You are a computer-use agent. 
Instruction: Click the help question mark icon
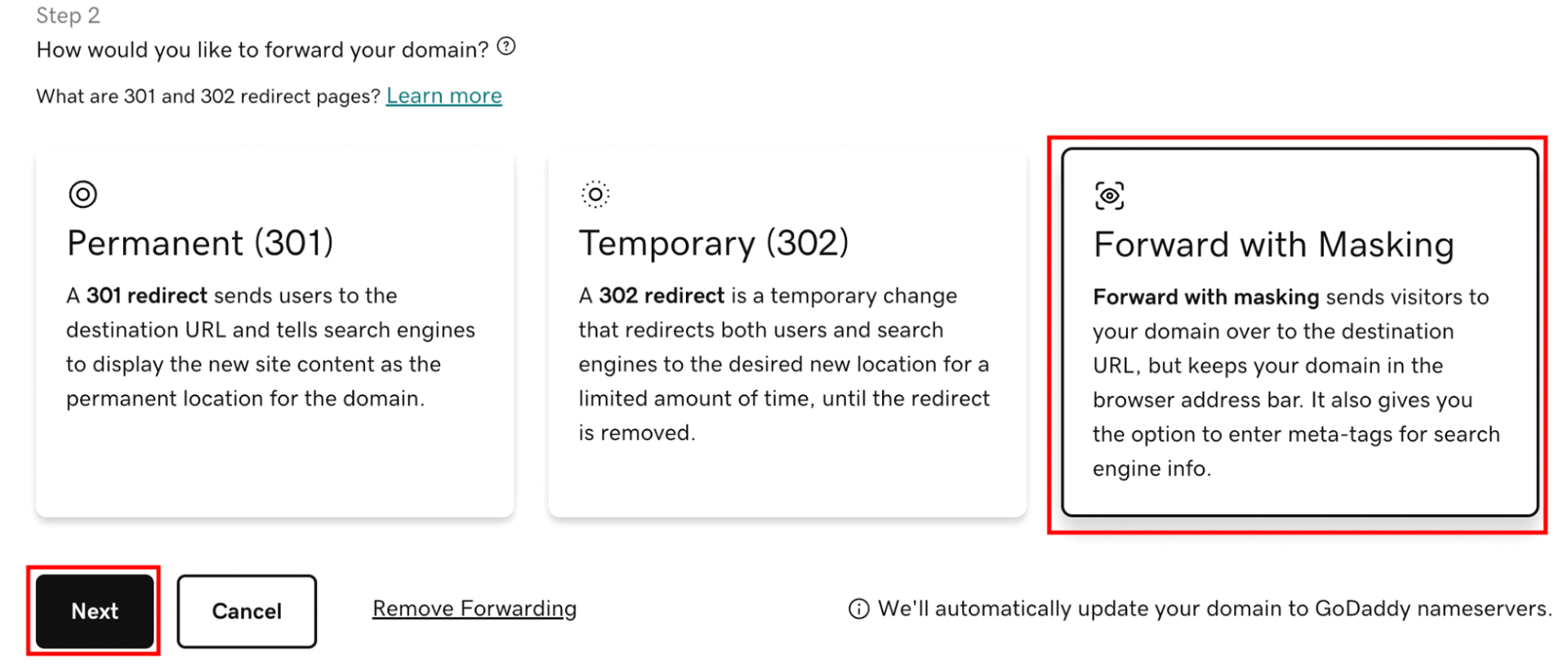[506, 47]
